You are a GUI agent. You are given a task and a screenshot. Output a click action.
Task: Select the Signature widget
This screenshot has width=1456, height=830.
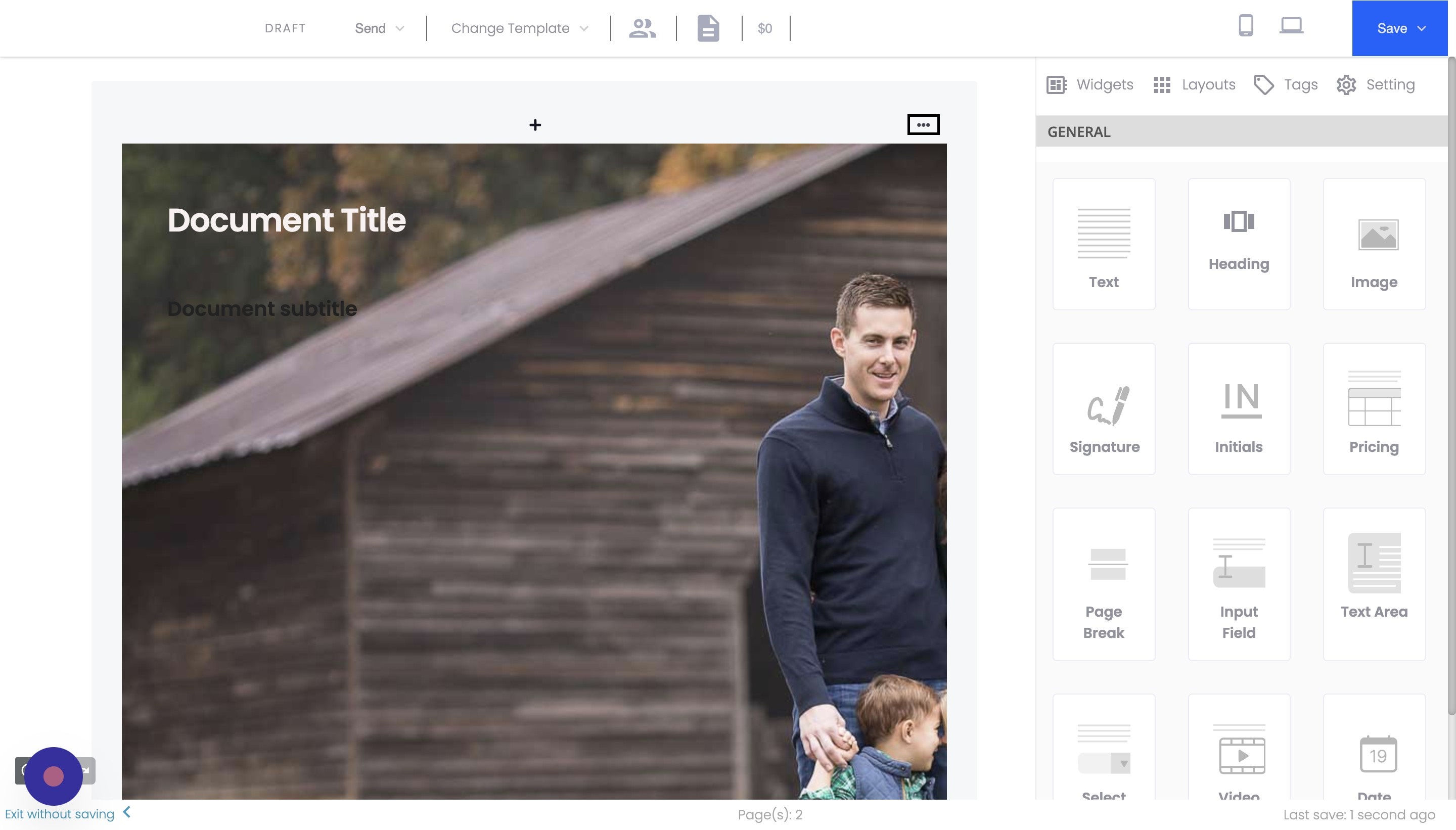(1103, 408)
